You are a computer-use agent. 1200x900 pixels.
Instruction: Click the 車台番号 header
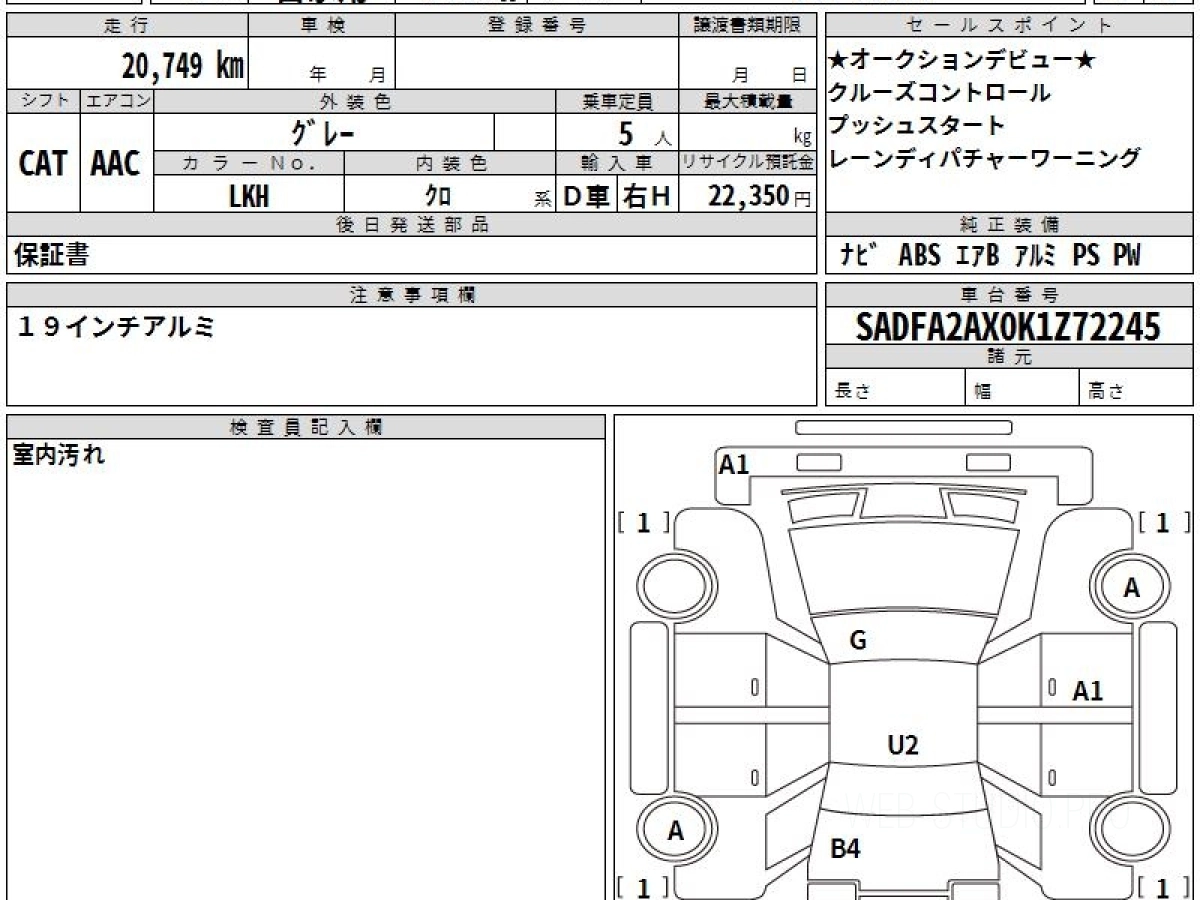1009,295
